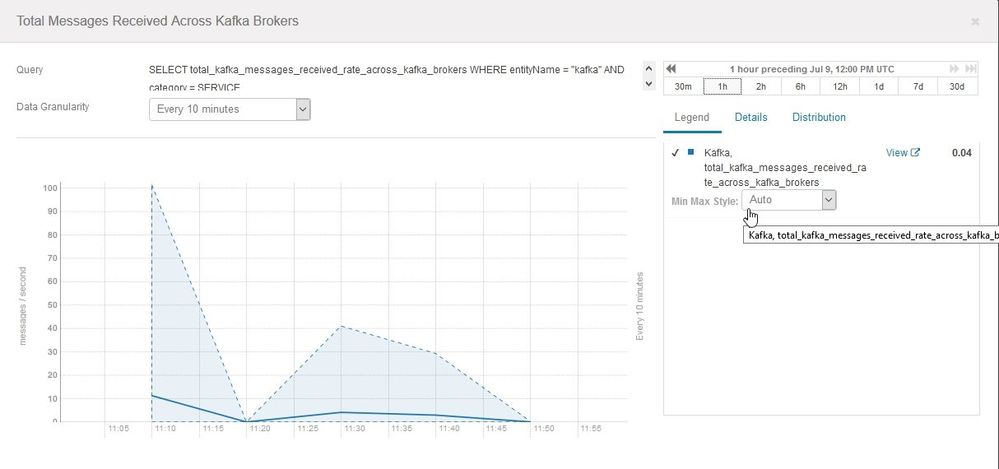The width and height of the screenshot is (999, 469).
Task: Select the 30m time range
Action: [x=683, y=87]
